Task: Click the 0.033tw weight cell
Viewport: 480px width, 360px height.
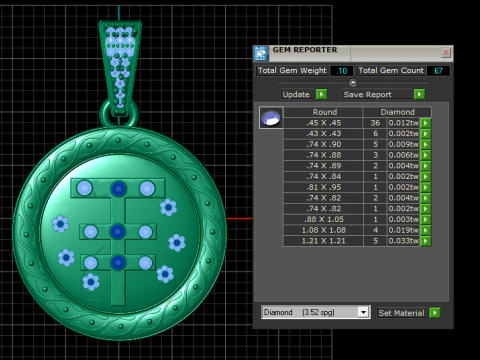Action: (403, 241)
